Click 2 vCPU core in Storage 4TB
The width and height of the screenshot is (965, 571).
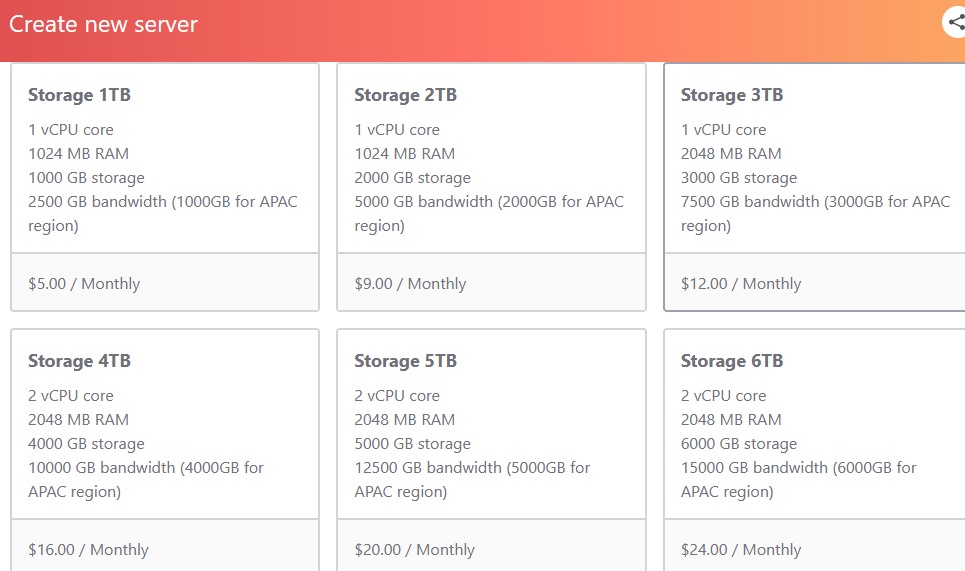(71, 396)
